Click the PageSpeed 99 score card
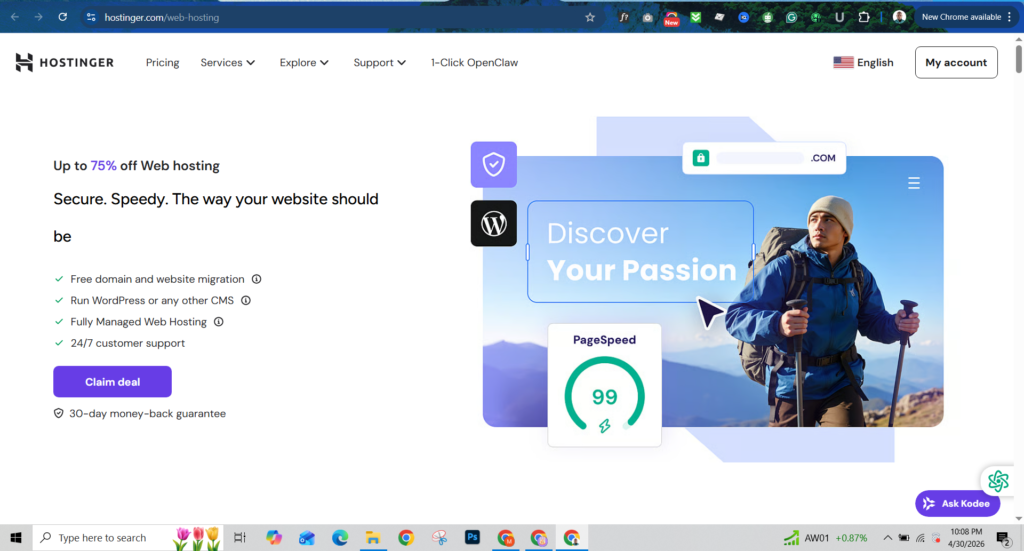Viewport: 1024px width, 551px height. (604, 385)
